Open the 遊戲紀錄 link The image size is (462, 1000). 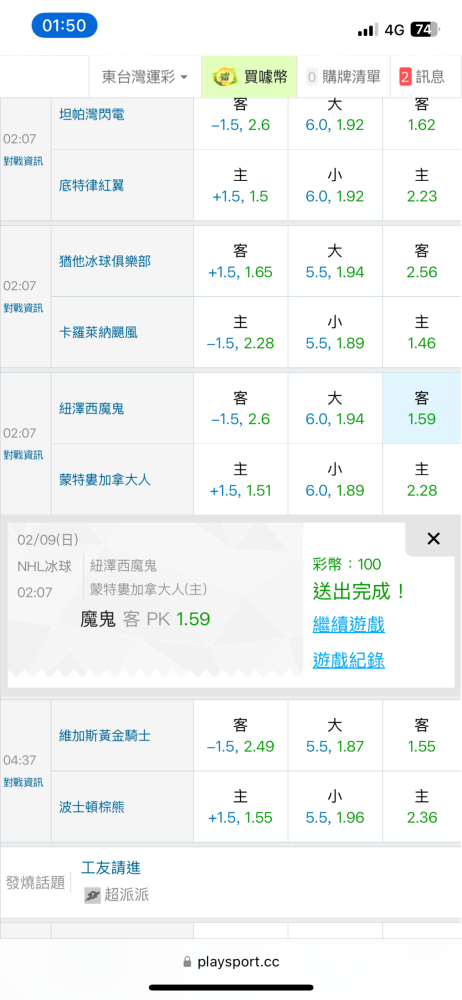348,661
